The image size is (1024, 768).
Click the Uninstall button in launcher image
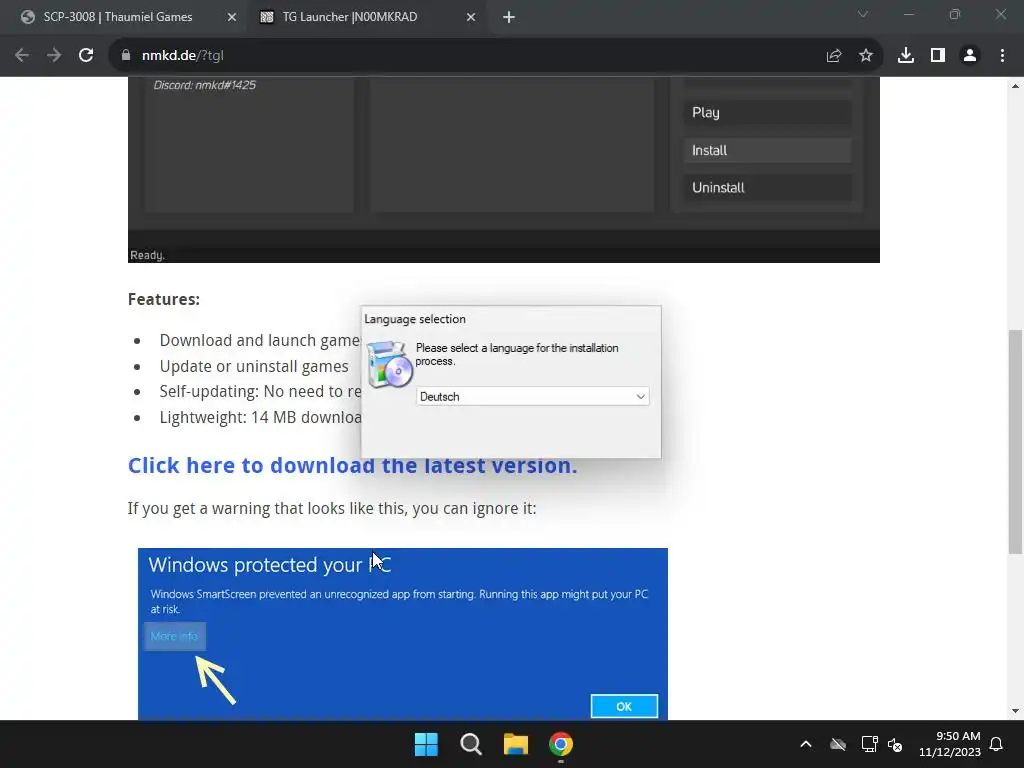click(x=767, y=187)
